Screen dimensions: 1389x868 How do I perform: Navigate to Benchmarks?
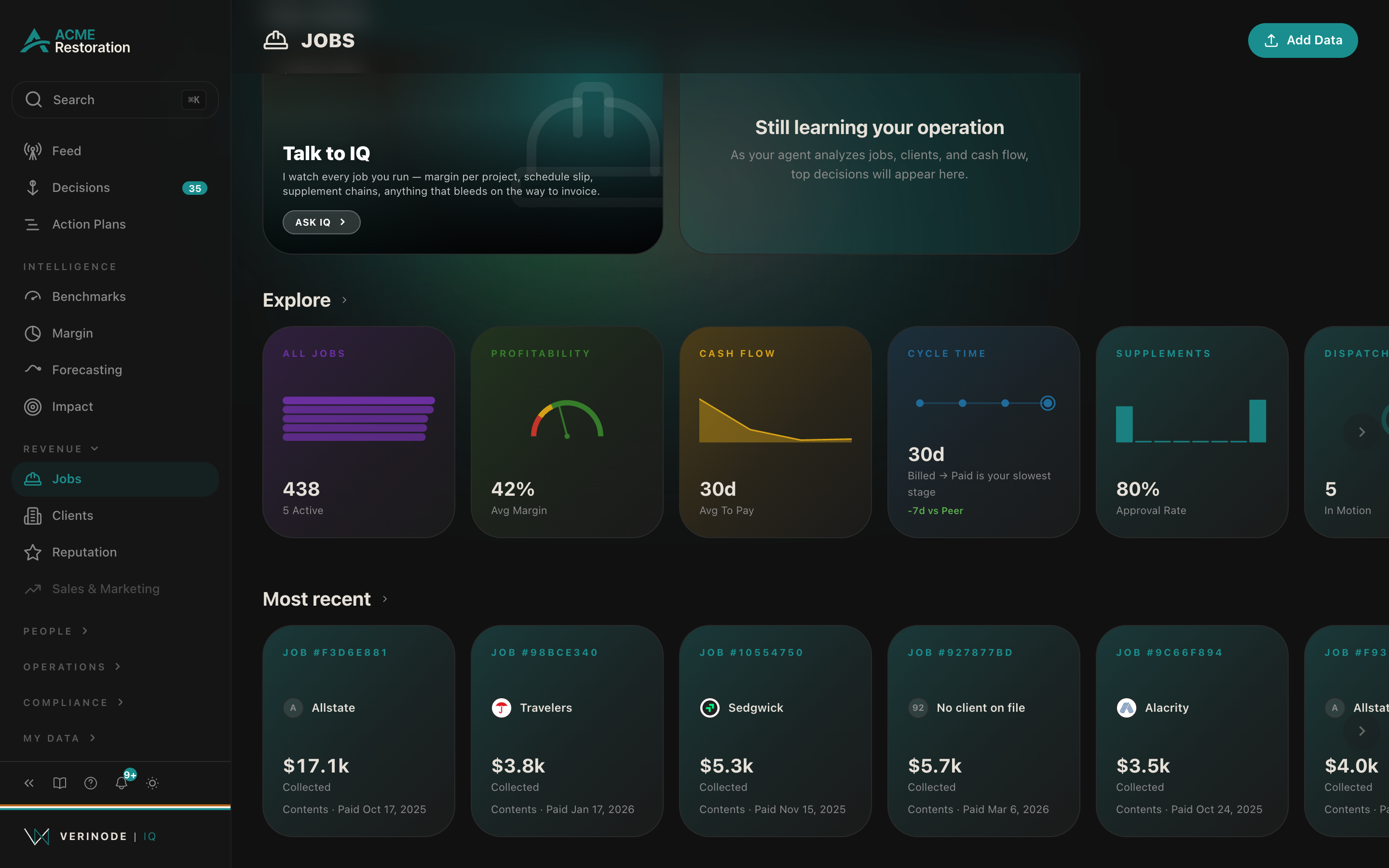pyautogui.click(x=115, y=297)
